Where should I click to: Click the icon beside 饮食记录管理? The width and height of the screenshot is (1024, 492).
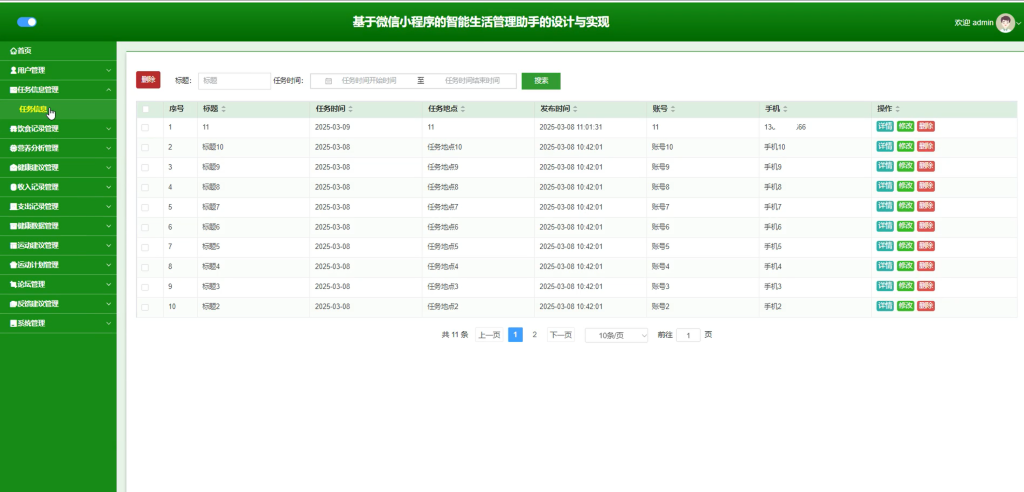(13, 129)
